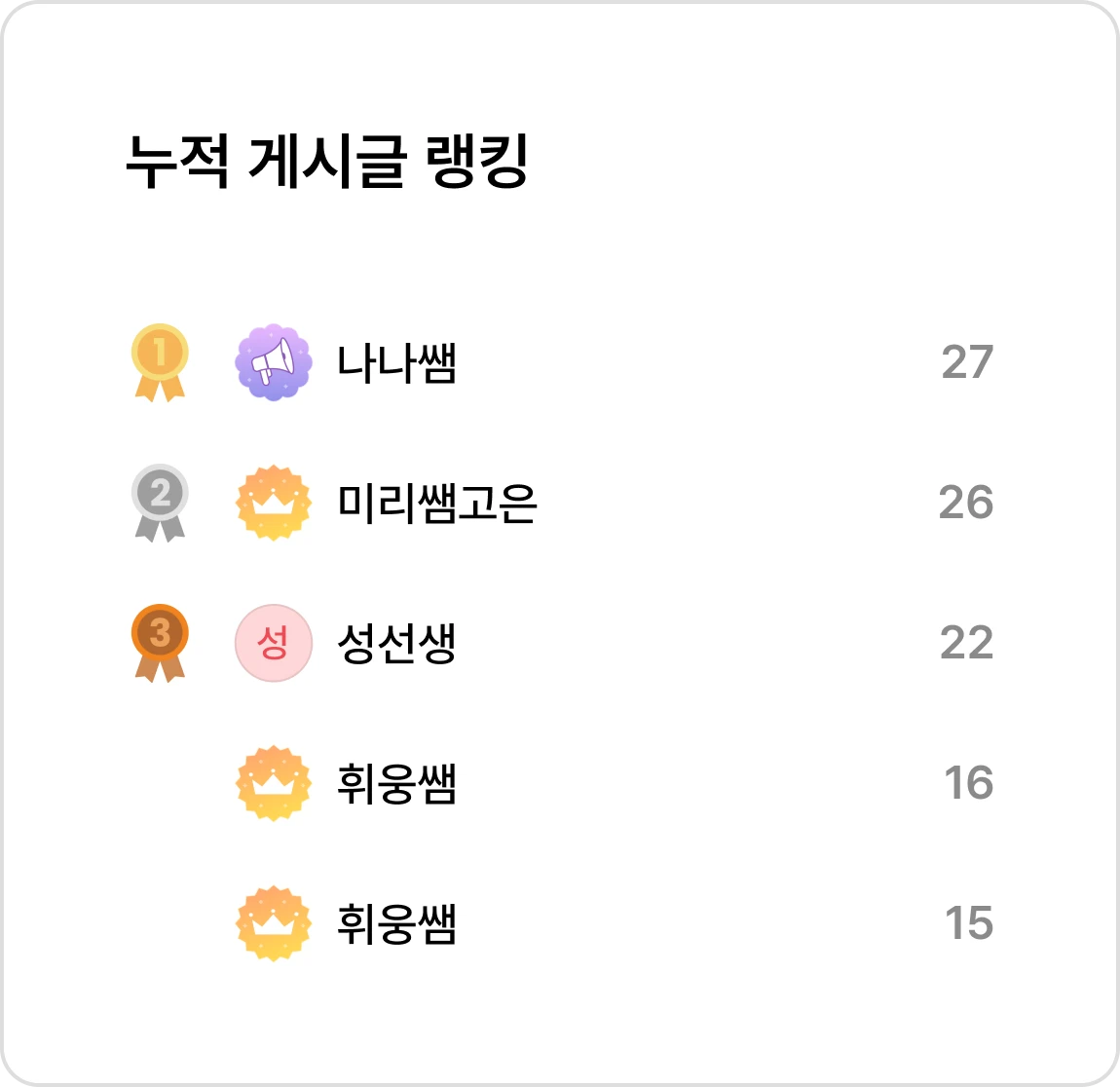Screen dimensions: 1120x1087
Task: Select the 성선생 user name
Action: tap(396, 644)
